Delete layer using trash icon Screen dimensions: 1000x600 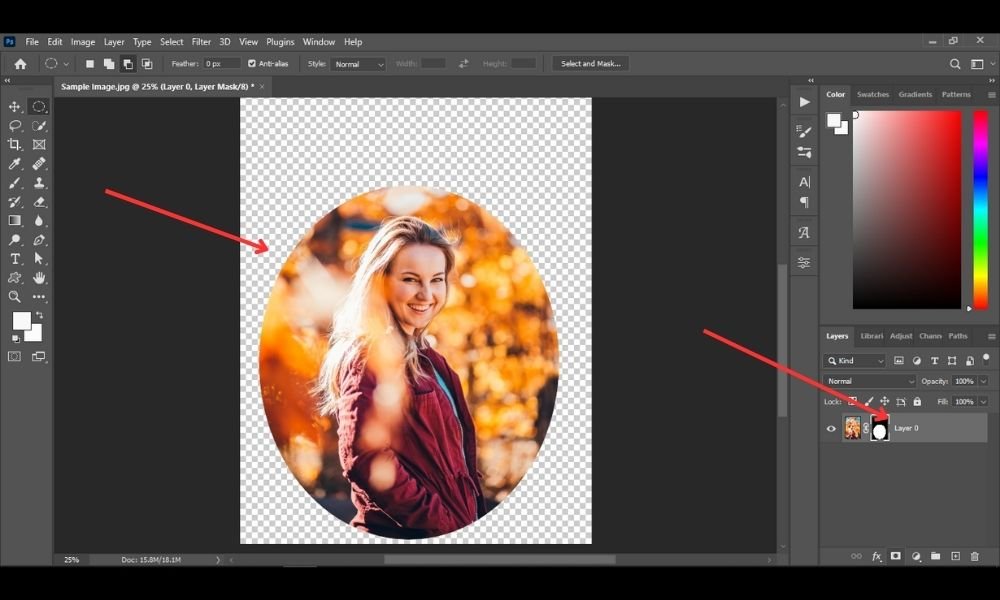(974, 556)
